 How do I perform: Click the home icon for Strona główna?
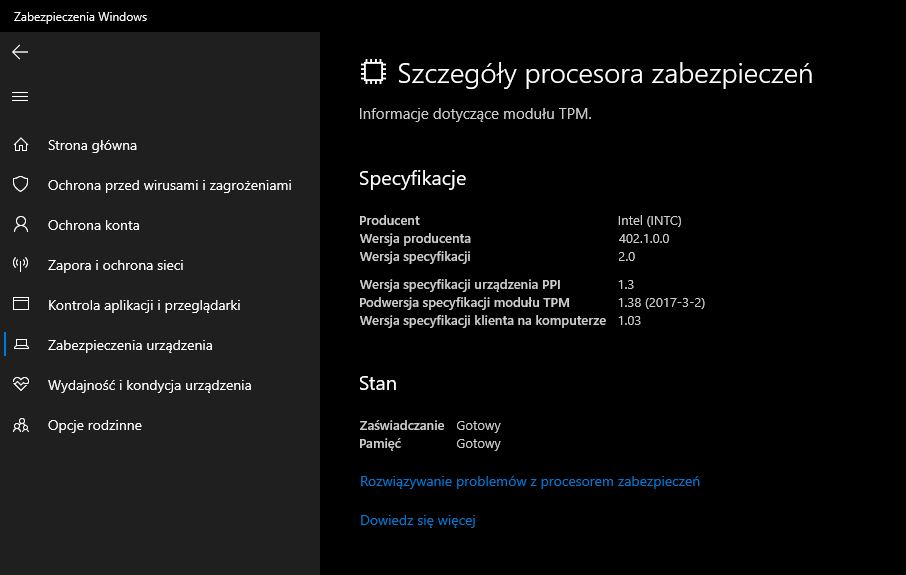point(20,145)
